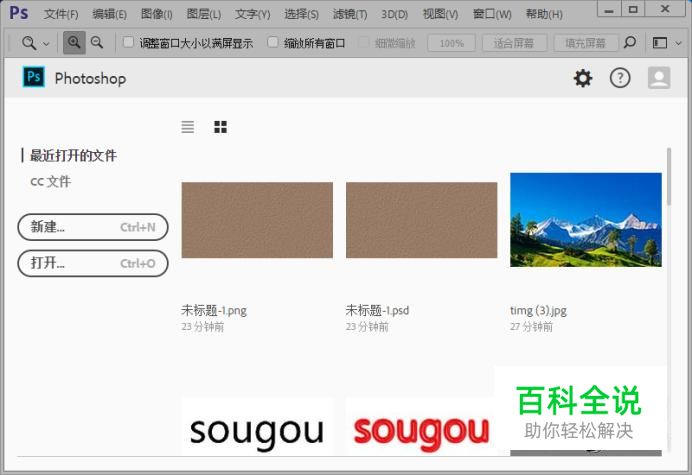This screenshot has width=692, height=475.
Task: Open the 3D(D) menu
Action: [x=395, y=14]
